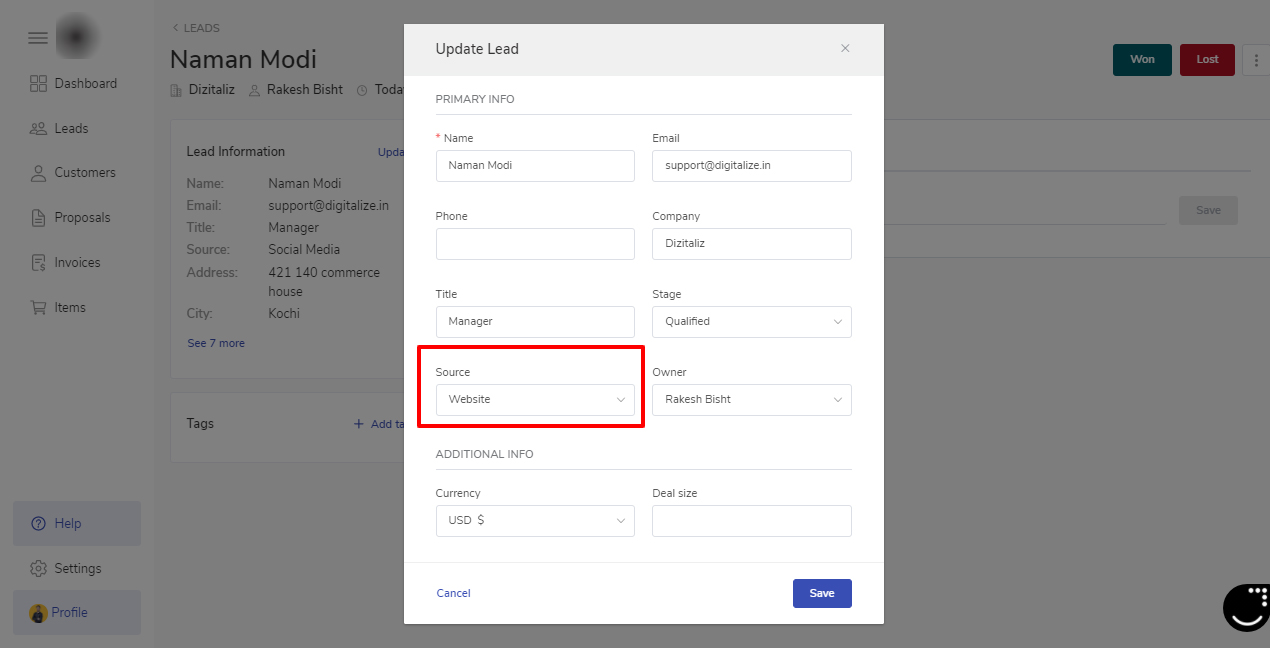Click the Cancel link
This screenshot has height=648, width=1270.
pyautogui.click(x=453, y=593)
